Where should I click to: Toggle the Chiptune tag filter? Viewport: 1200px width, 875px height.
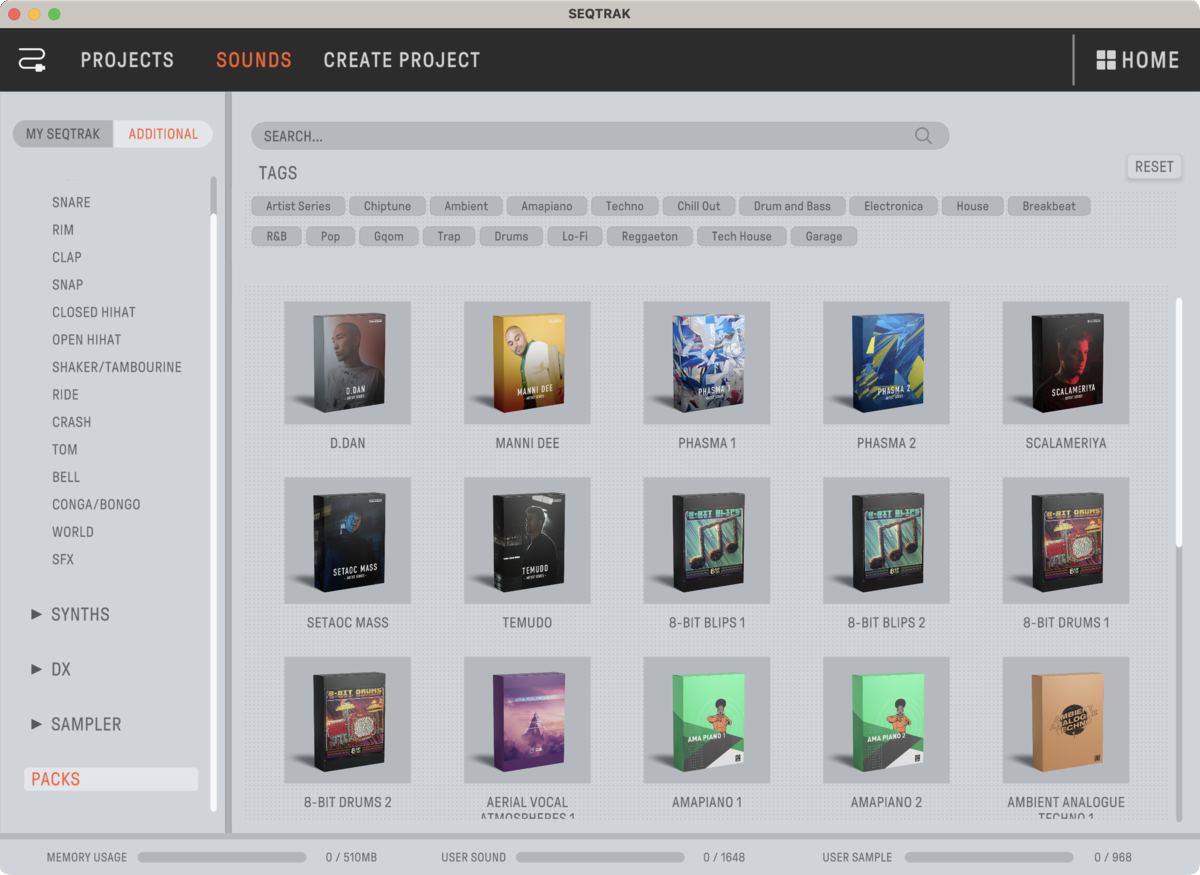click(387, 206)
